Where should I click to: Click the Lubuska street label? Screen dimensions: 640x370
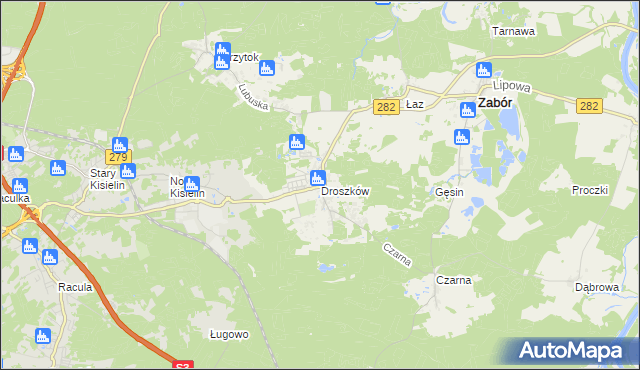pyautogui.click(x=253, y=97)
